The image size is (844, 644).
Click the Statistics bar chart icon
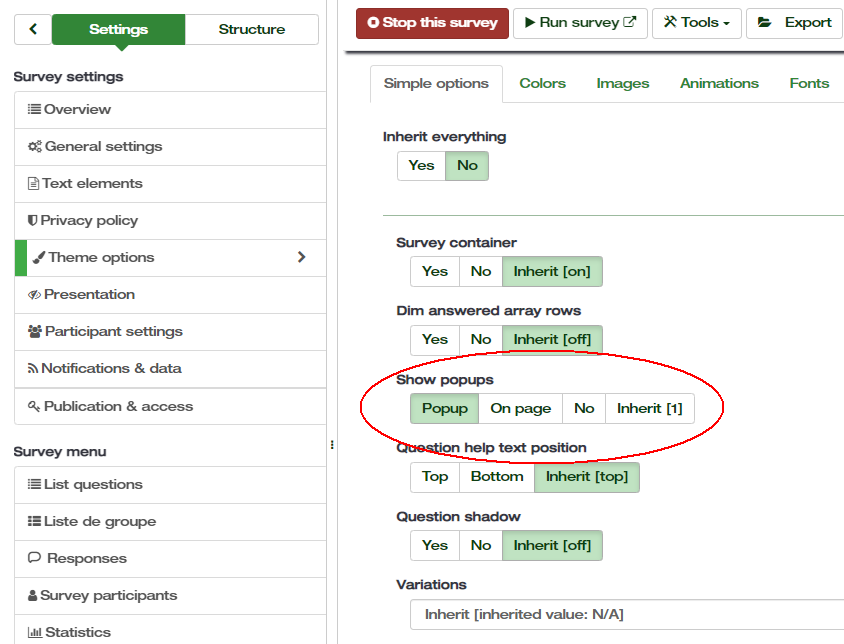point(34,633)
